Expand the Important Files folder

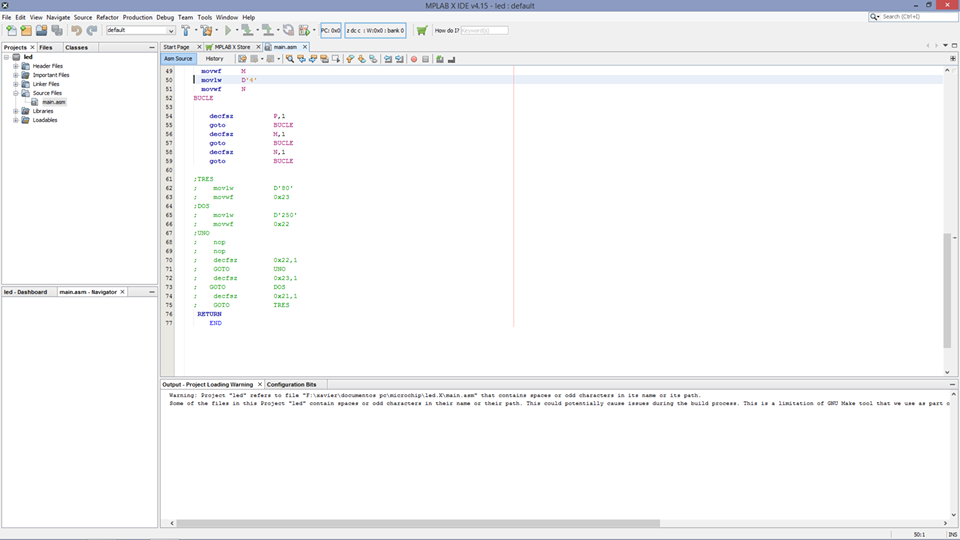point(16,75)
